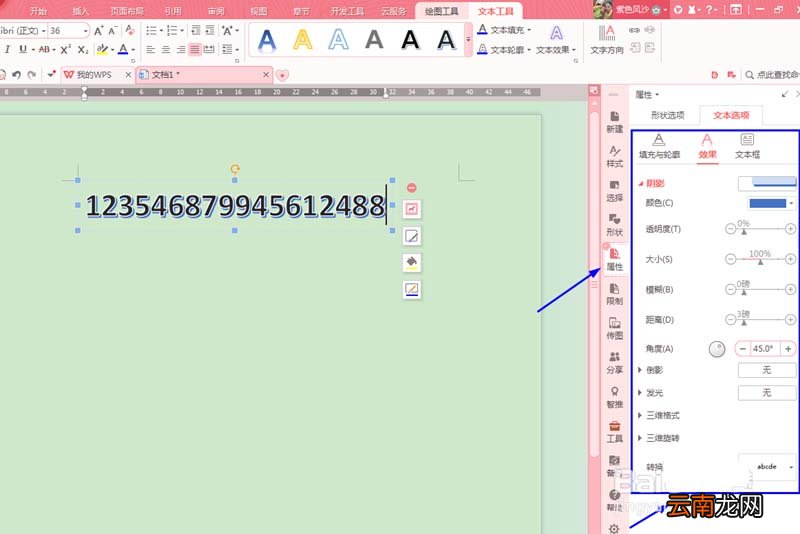This screenshot has height=534, width=800.
Task: Click the new tab heart plus button
Action: pyautogui.click(x=282, y=75)
